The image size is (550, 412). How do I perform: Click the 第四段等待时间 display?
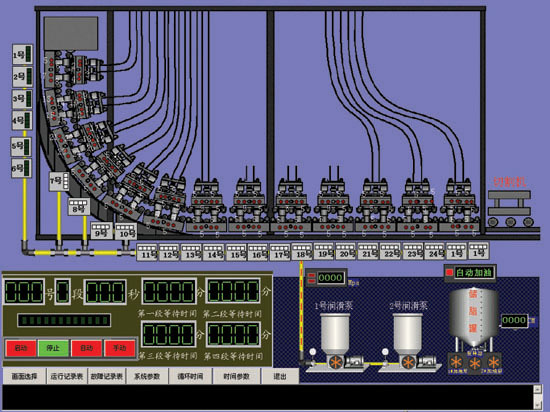pos(233,335)
